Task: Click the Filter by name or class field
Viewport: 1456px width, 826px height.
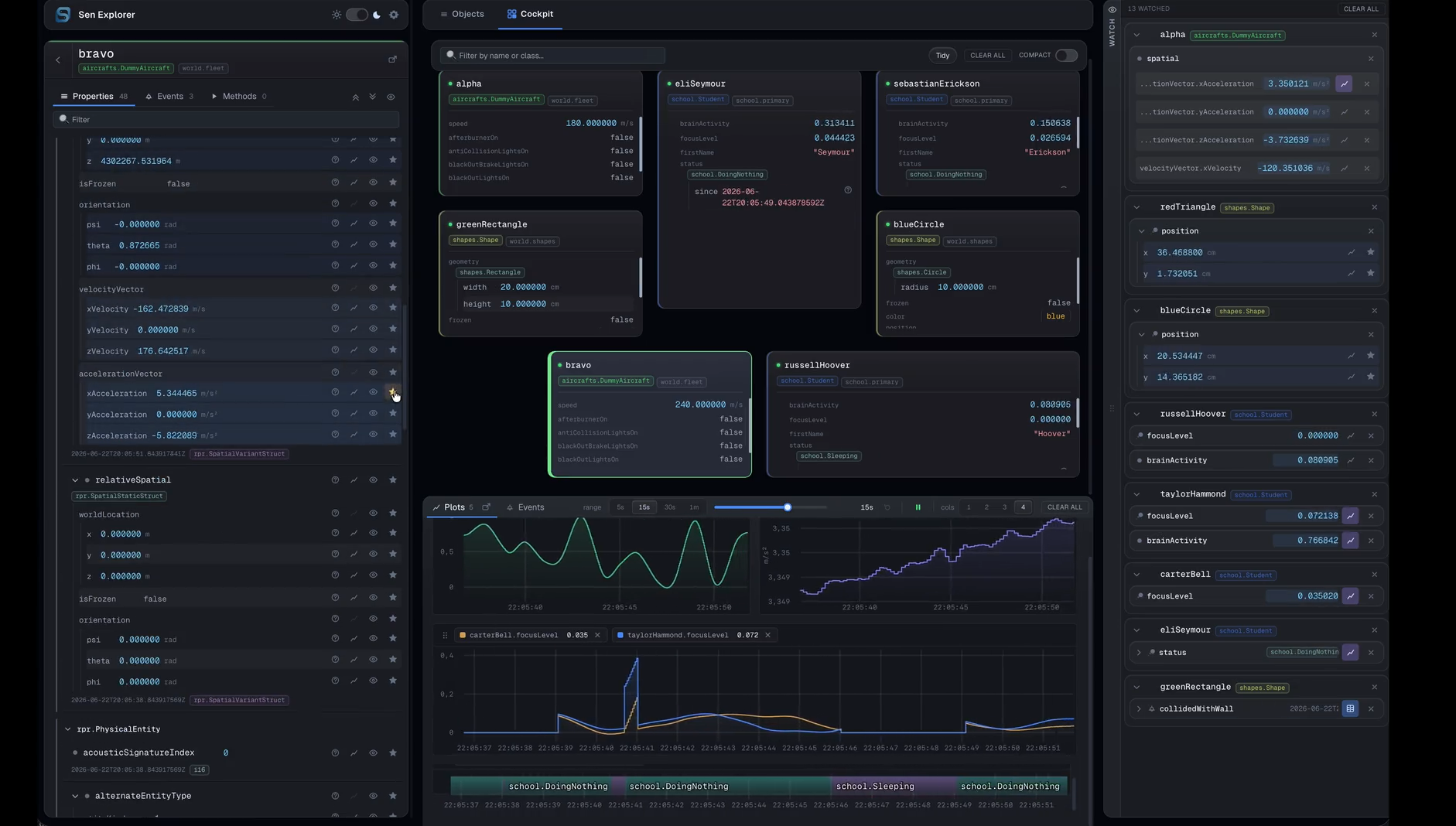Action: (x=552, y=56)
